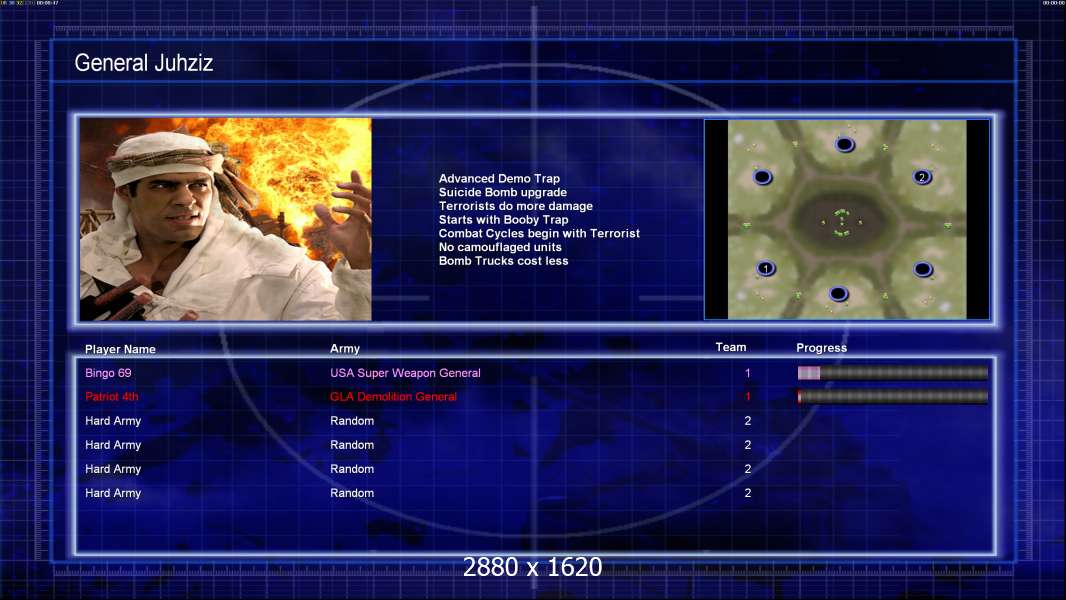Click the 'Suicide Bomb upgrade' line

(x=502, y=192)
